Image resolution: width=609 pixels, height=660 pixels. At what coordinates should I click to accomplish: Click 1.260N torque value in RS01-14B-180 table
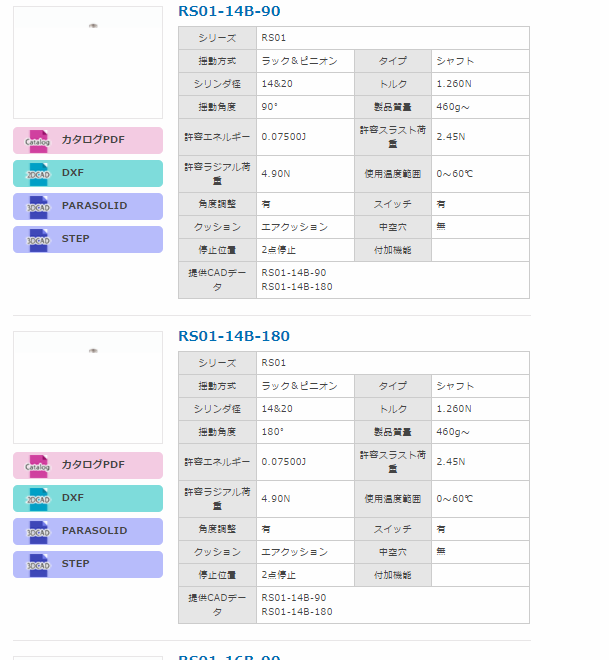[x=454, y=409]
